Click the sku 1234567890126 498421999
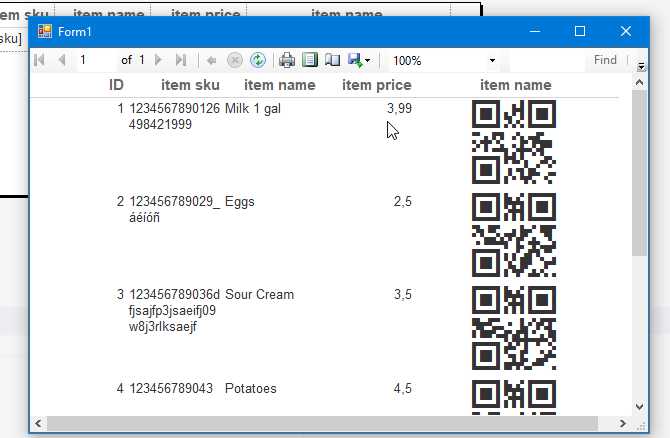This screenshot has width=670, height=438. 174,117
